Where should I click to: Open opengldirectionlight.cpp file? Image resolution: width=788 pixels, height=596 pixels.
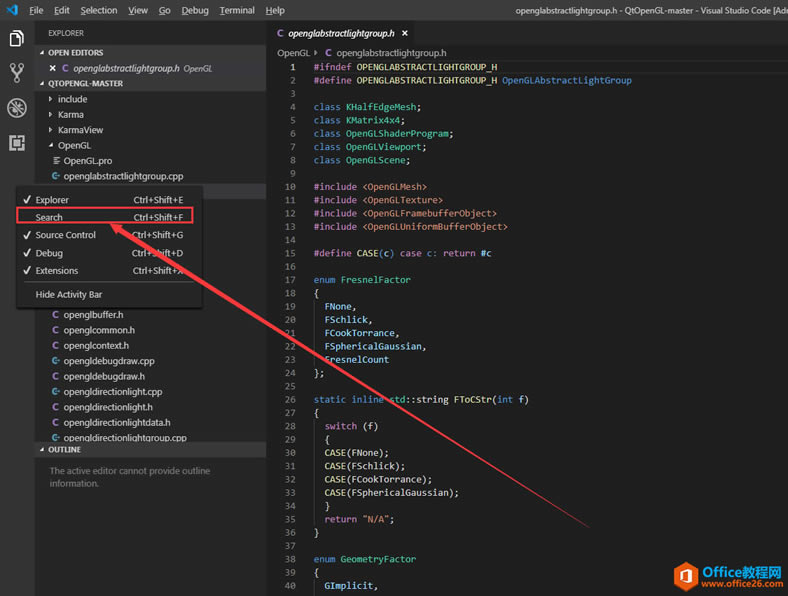coord(113,391)
